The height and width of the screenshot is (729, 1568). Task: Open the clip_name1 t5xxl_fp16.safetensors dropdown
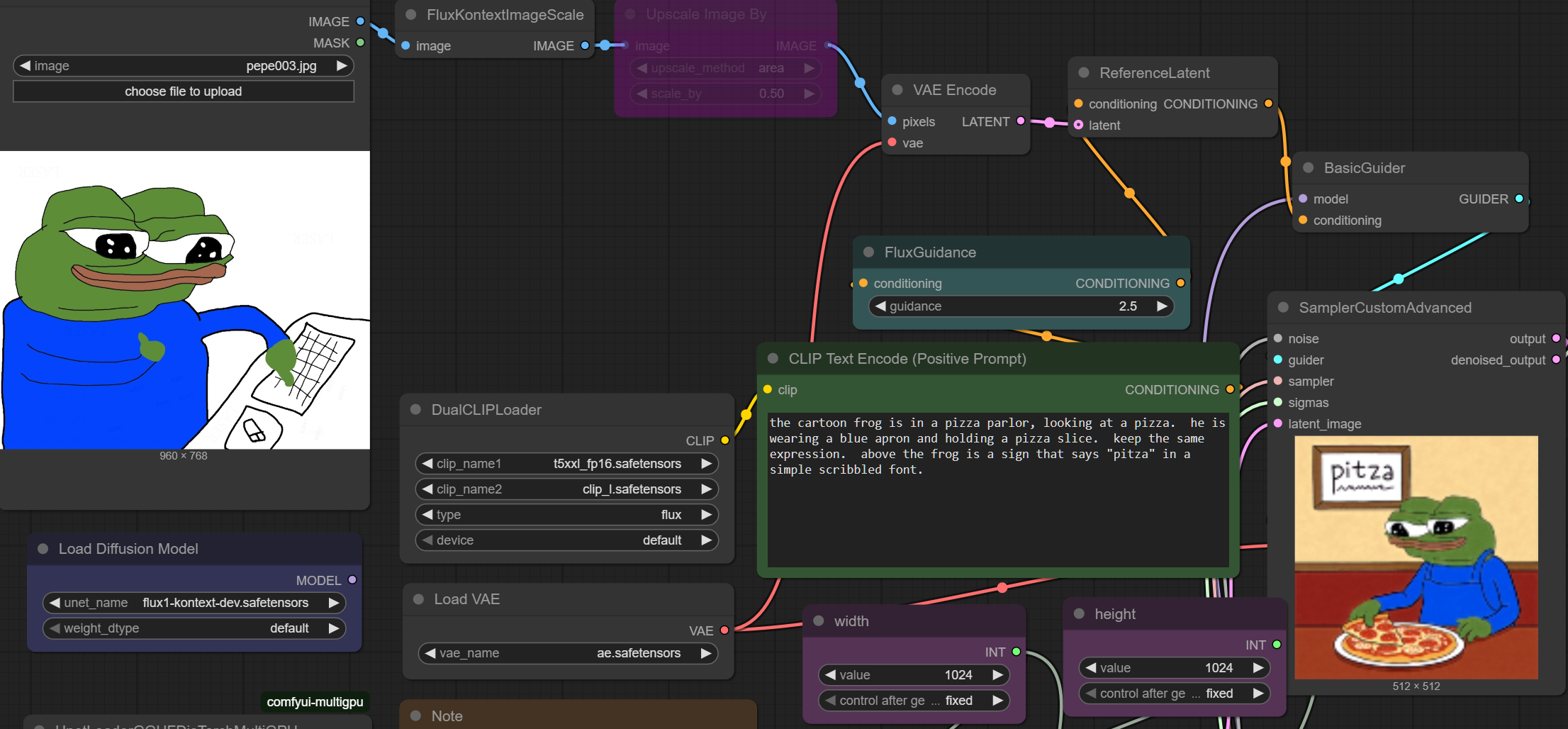(x=567, y=463)
